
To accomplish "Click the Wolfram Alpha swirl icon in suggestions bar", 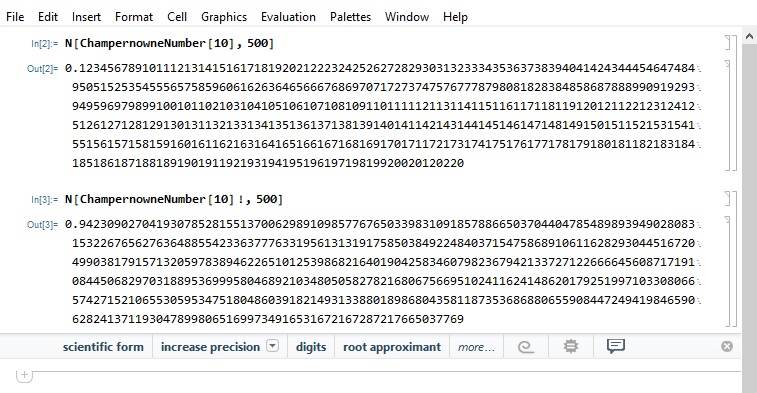I will [x=526, y=347].
